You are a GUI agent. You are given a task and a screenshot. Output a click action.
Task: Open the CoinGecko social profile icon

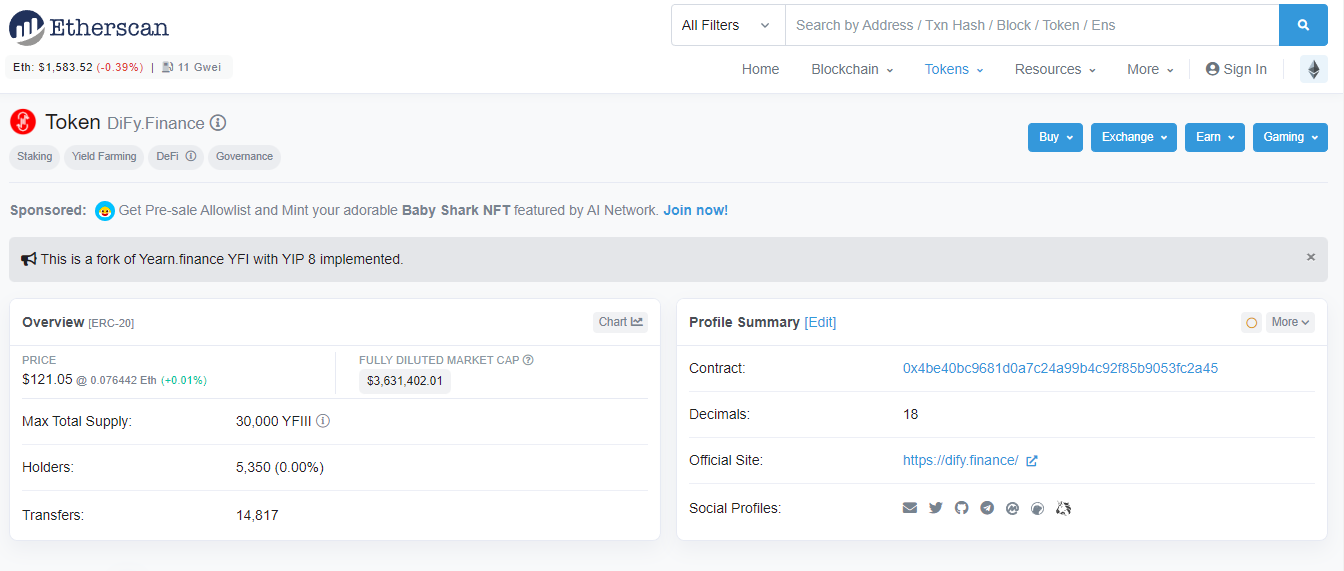click(x=1037, y=508)
